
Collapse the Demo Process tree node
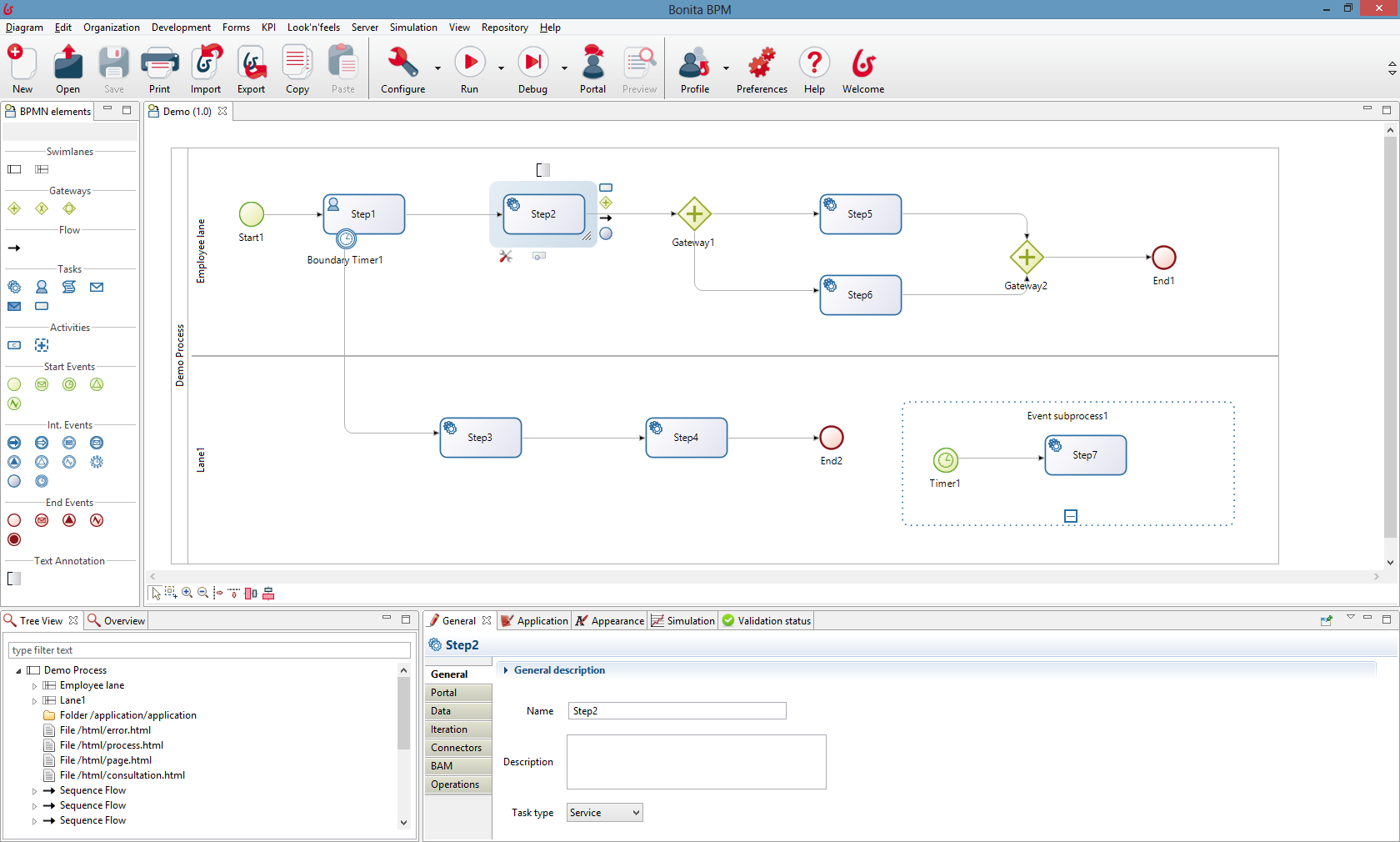pyautogui.click(x=18, y=671)
